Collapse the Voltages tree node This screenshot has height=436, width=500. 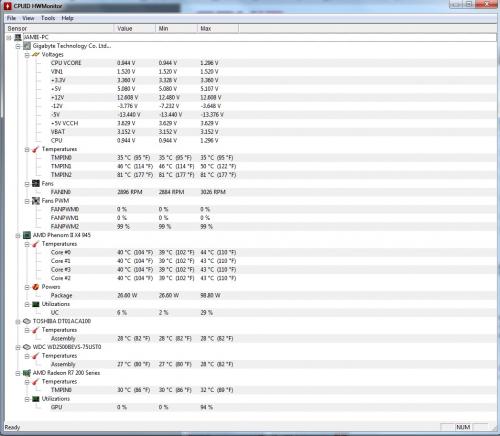(27, 55)
